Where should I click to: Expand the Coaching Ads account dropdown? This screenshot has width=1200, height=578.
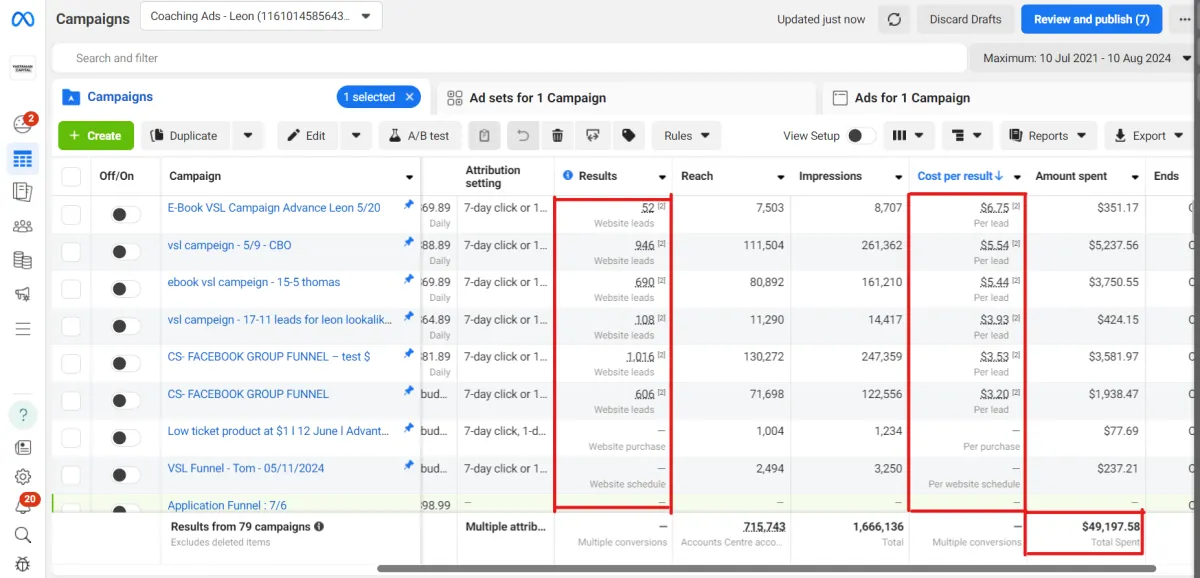[x=366, y=16]
